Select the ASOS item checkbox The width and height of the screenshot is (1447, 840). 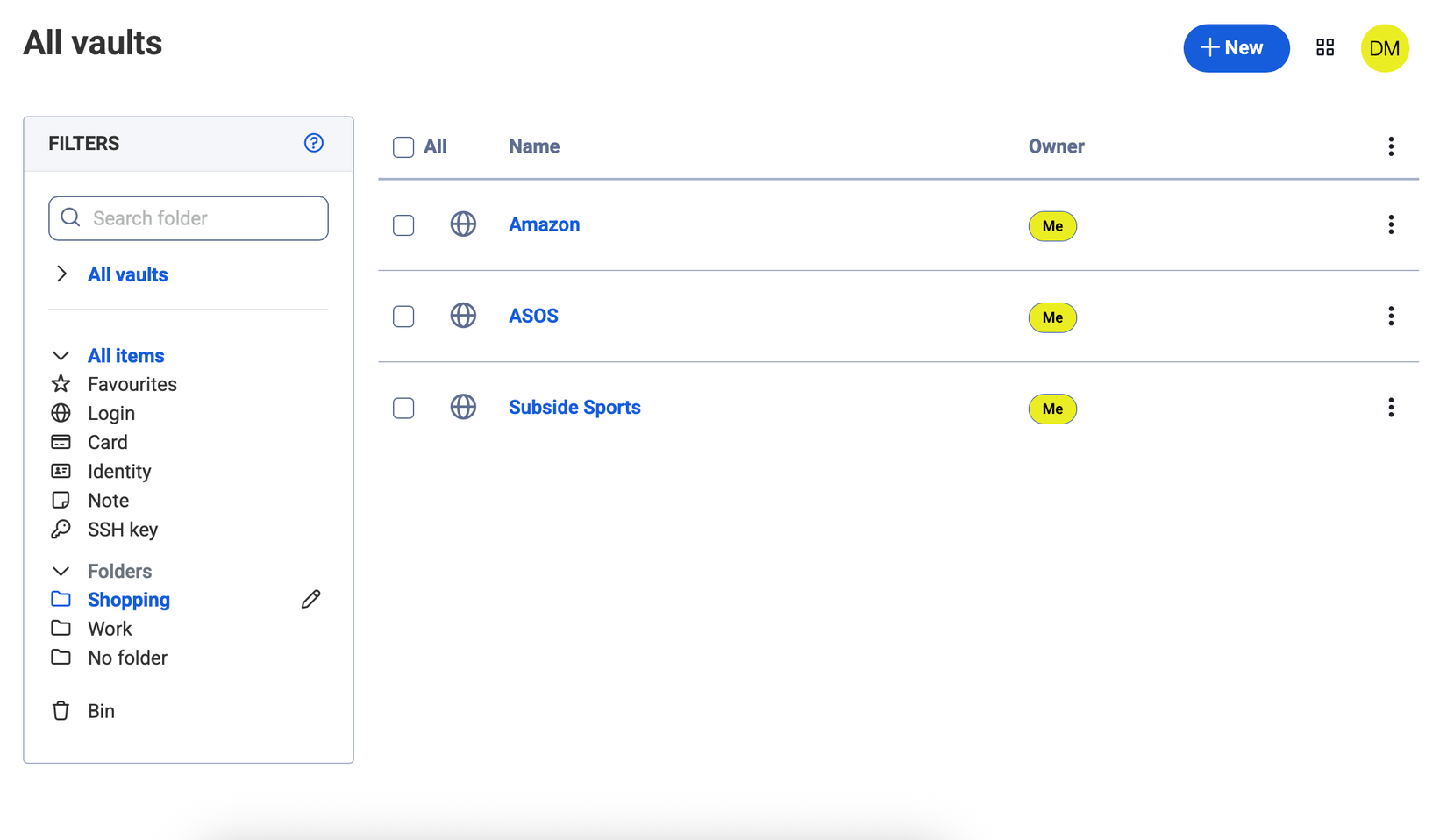[403, 317]
